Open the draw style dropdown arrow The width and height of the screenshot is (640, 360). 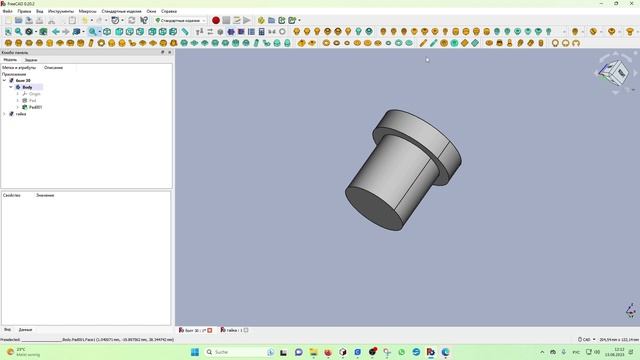pyautogui.click(x=36, y=31)
